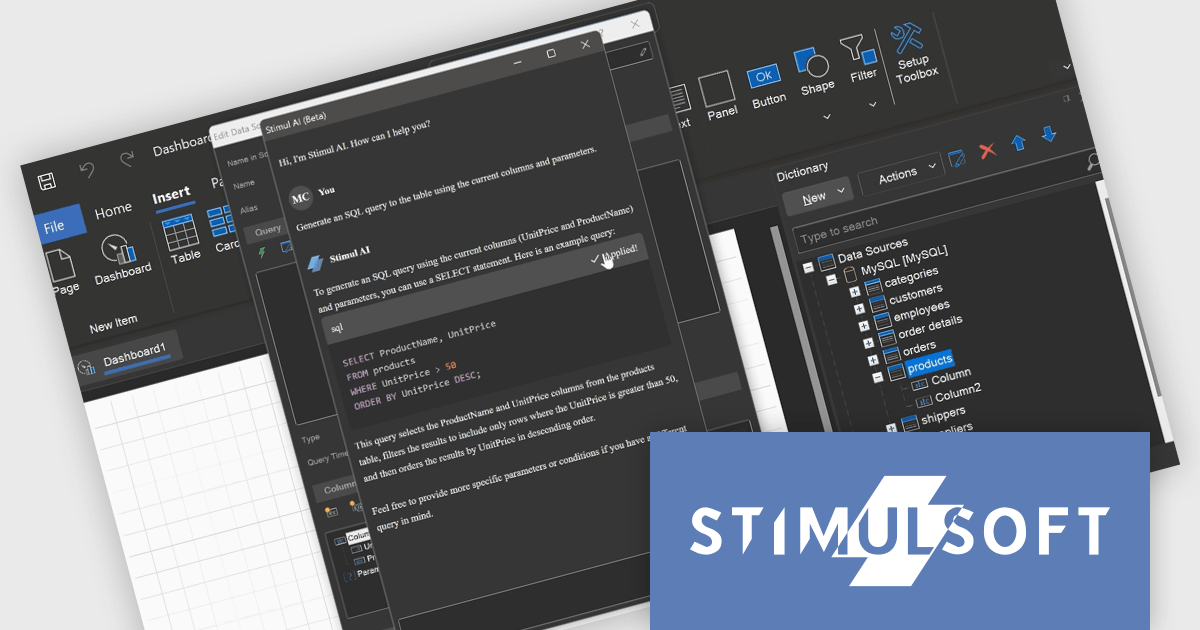Click the Dictionary edit item icon
Screen dimensions: 1200x630
click(x=956, y=159)
